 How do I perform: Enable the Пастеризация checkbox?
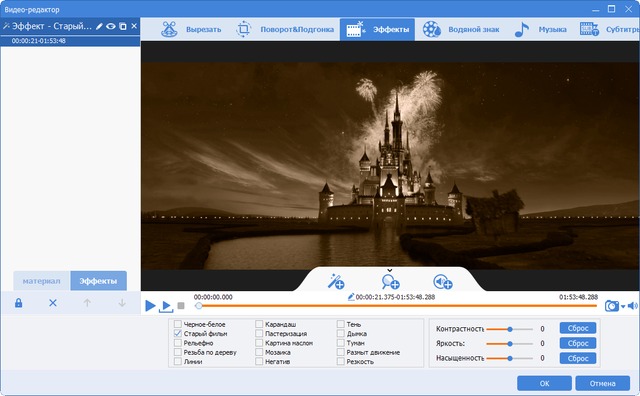click(259, 334)
